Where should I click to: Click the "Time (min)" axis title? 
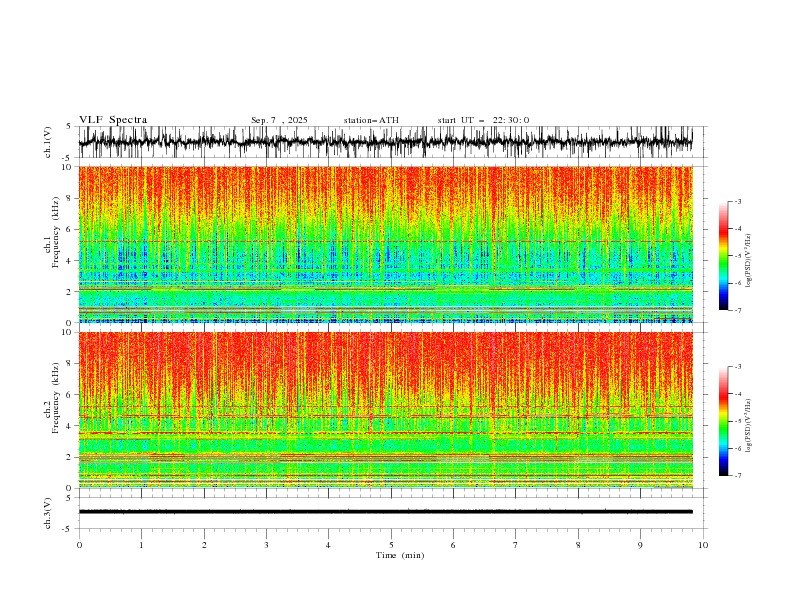(x=400, y=555)
